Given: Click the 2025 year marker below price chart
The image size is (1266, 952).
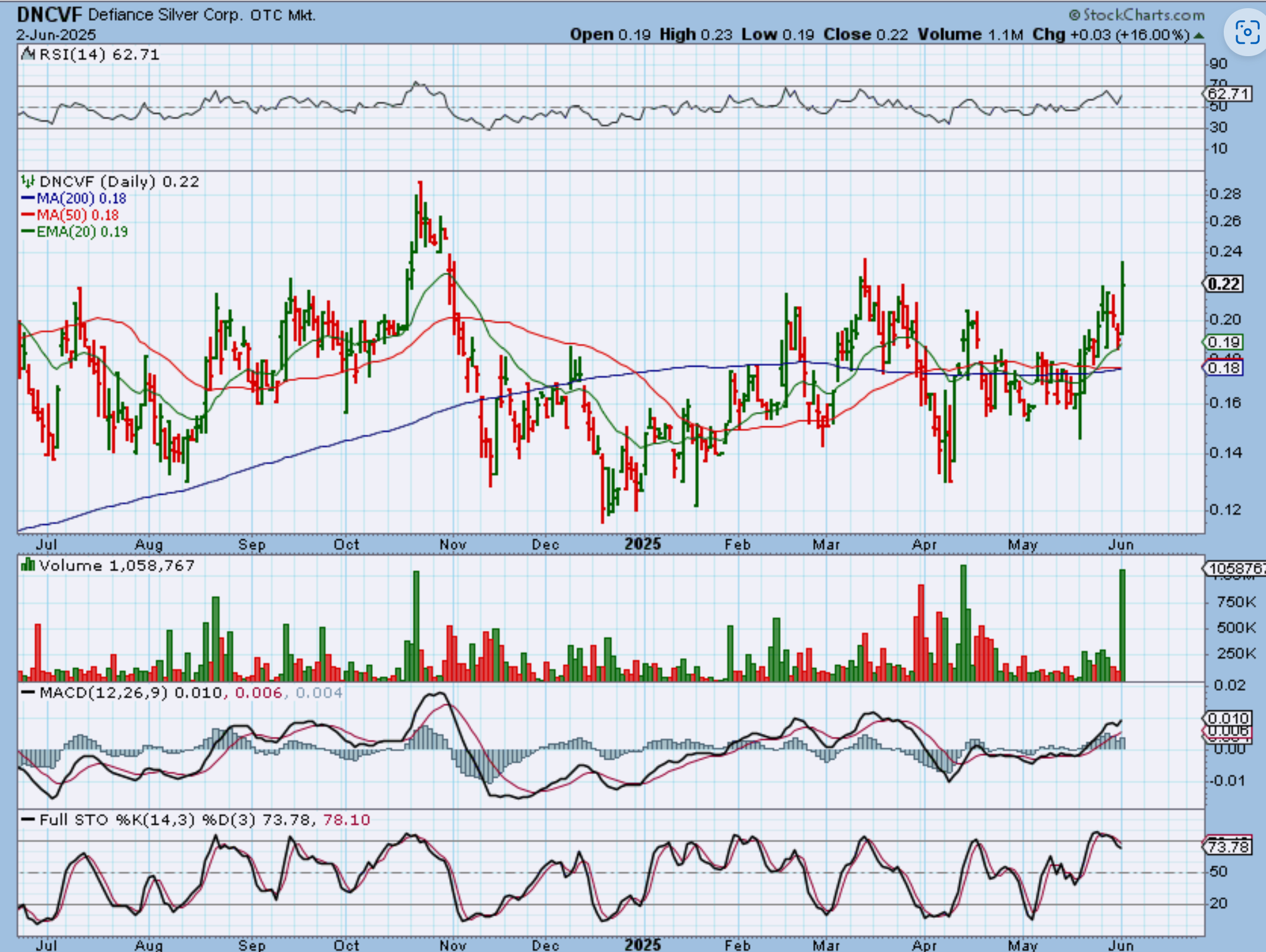Looking at the screenshot, I should 642,544.
